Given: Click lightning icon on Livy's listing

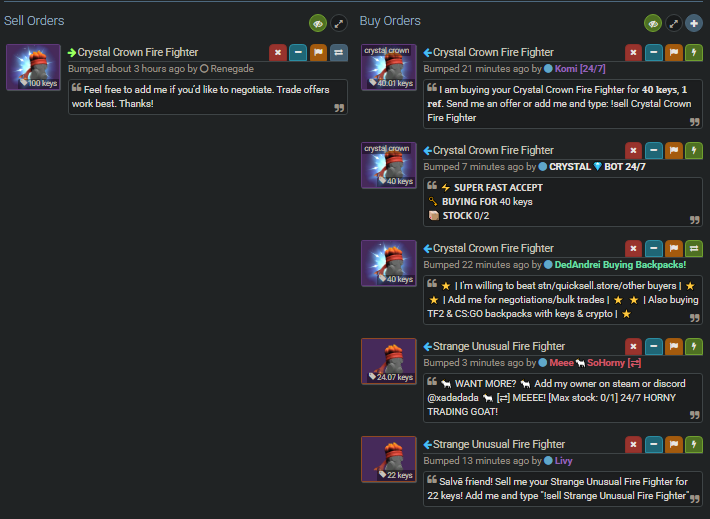Looking at the screenshot, I should pos(694,444).
